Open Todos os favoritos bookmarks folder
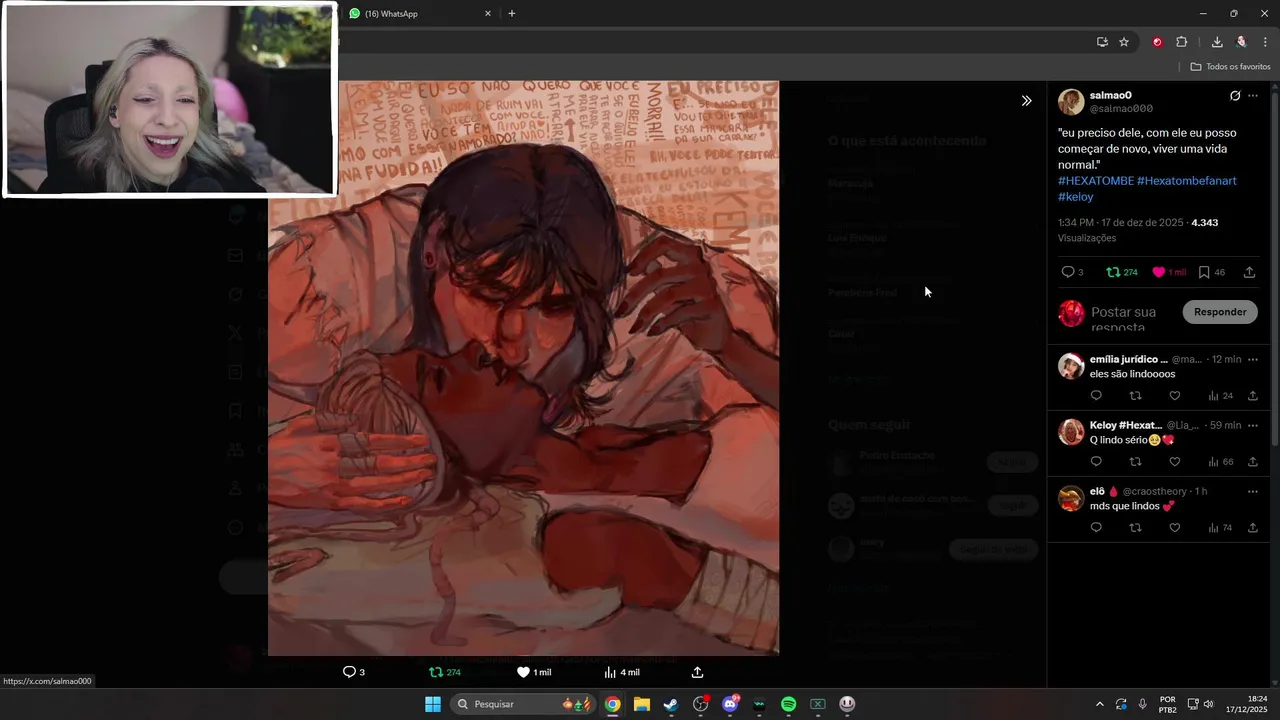 pos(1230,67)
